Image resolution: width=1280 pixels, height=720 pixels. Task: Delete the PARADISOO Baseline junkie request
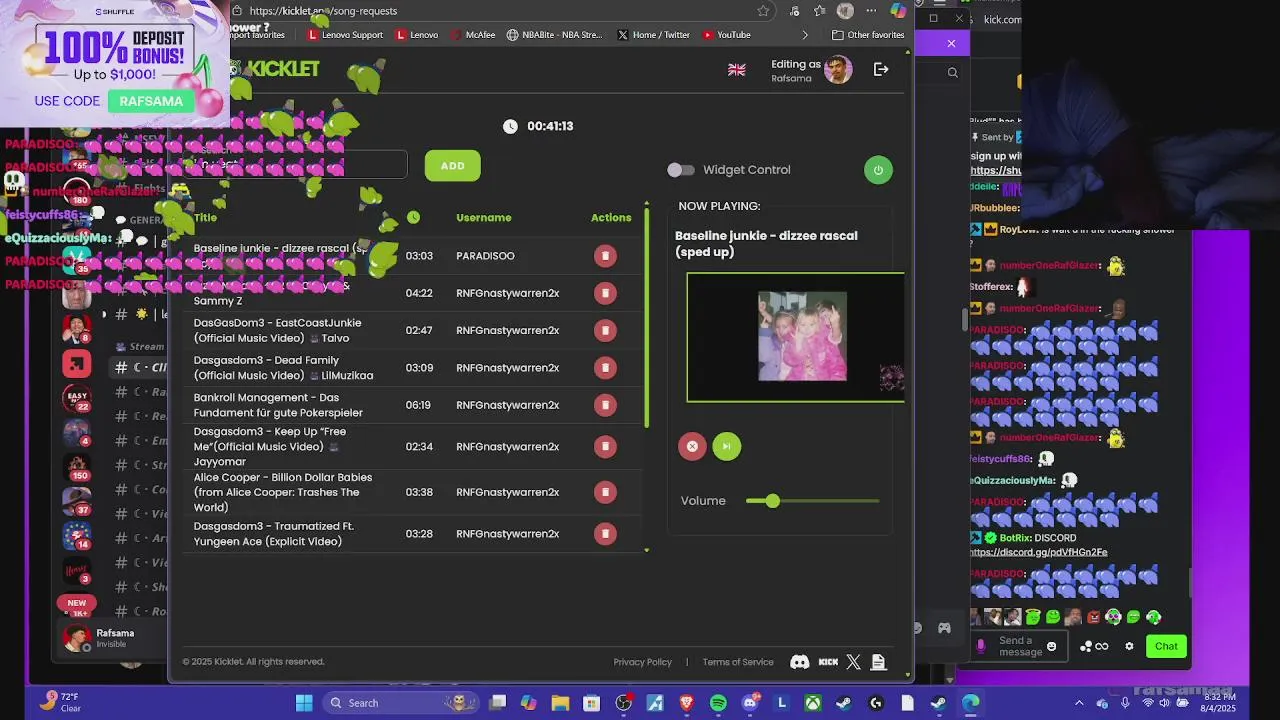tap(605, 256)
